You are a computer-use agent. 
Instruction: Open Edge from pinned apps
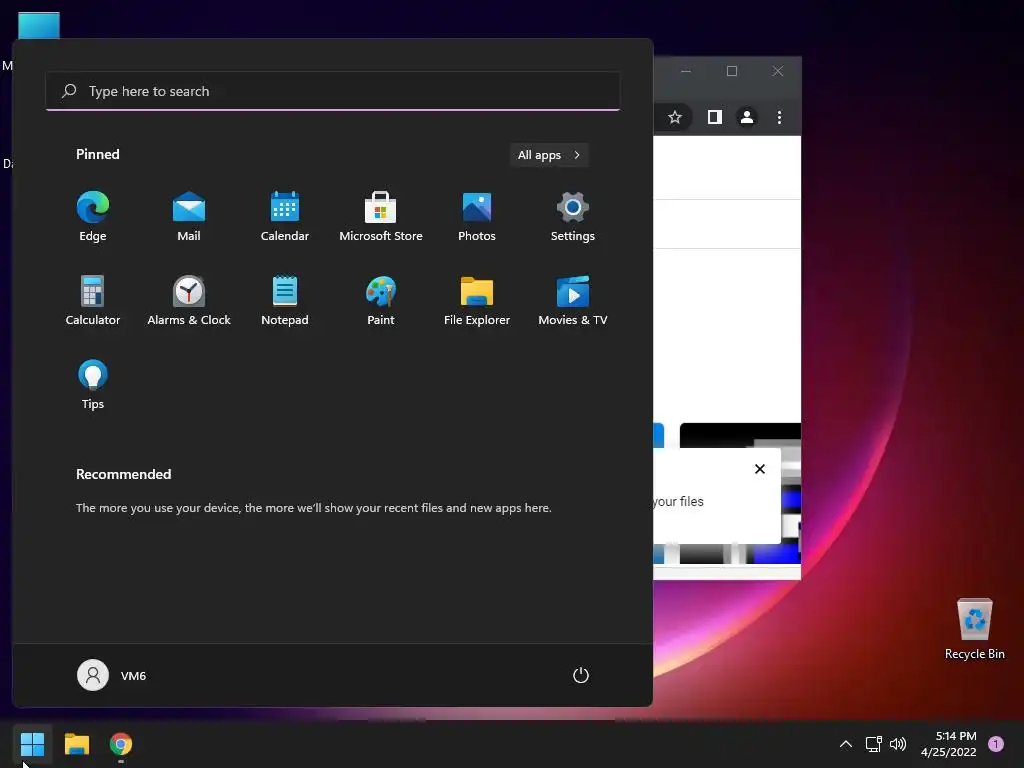click(x=93, y=217)
